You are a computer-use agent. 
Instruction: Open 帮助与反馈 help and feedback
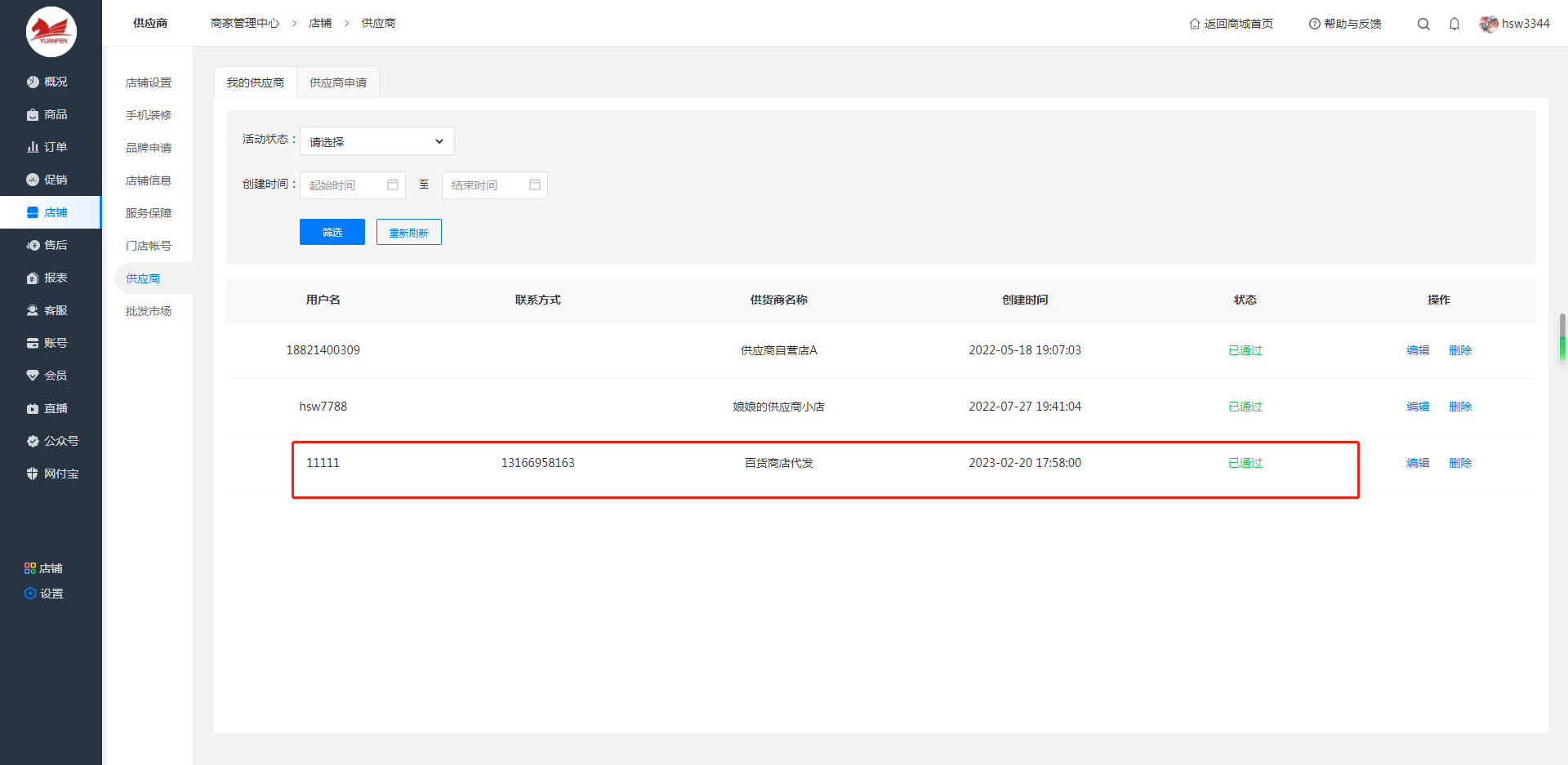coord(1345,24)
